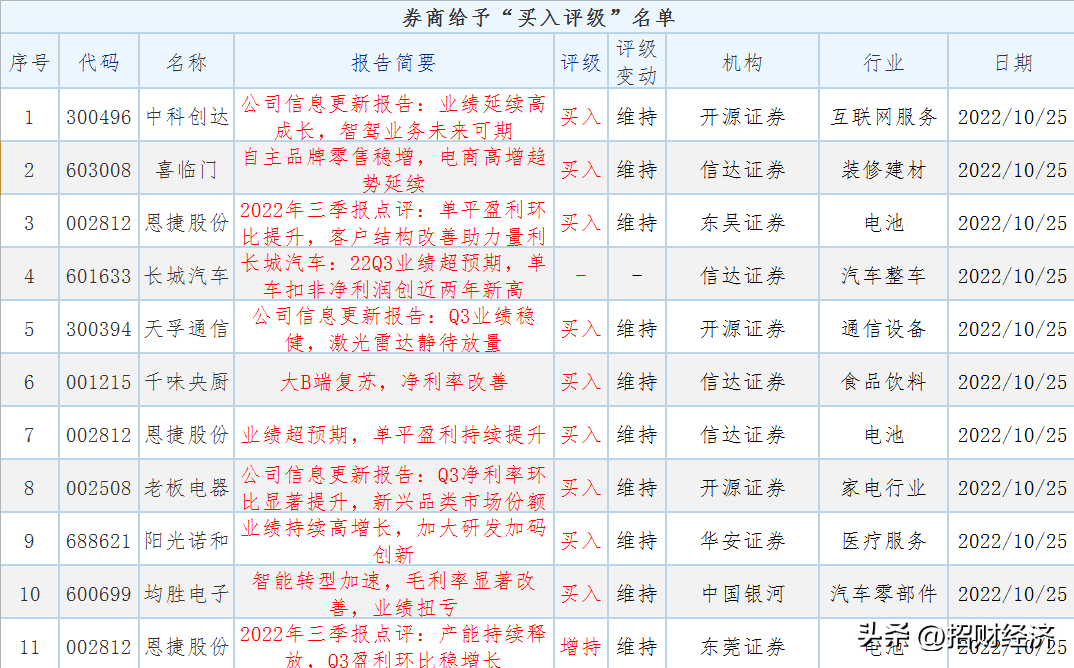Select stock code 300496

click(99, 116)
